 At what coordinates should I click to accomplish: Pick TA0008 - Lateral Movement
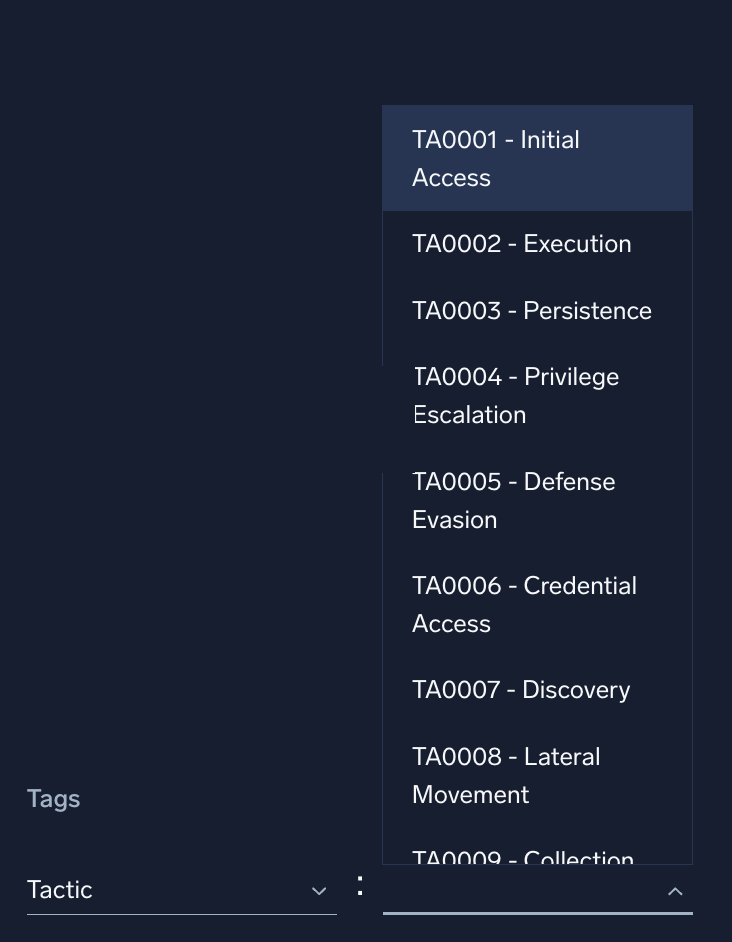506,775
